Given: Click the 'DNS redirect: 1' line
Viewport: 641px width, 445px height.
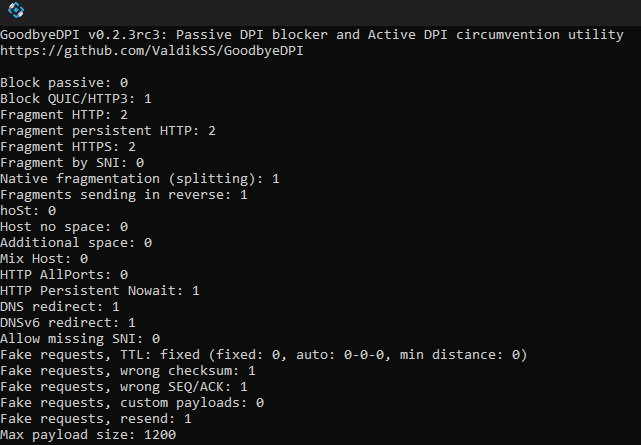Looking at the screenshot, I should tap(60, 306).
